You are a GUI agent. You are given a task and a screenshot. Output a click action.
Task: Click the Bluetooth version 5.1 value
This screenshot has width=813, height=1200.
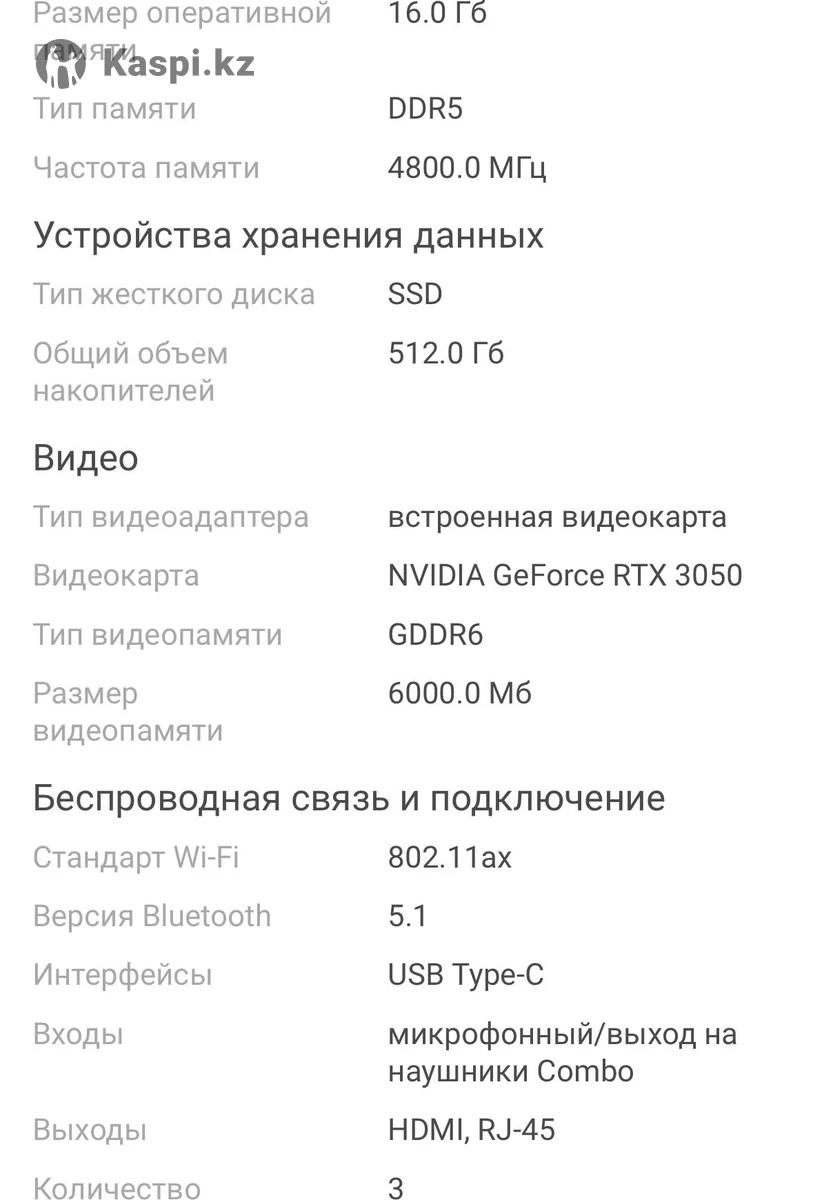[407, 916]
